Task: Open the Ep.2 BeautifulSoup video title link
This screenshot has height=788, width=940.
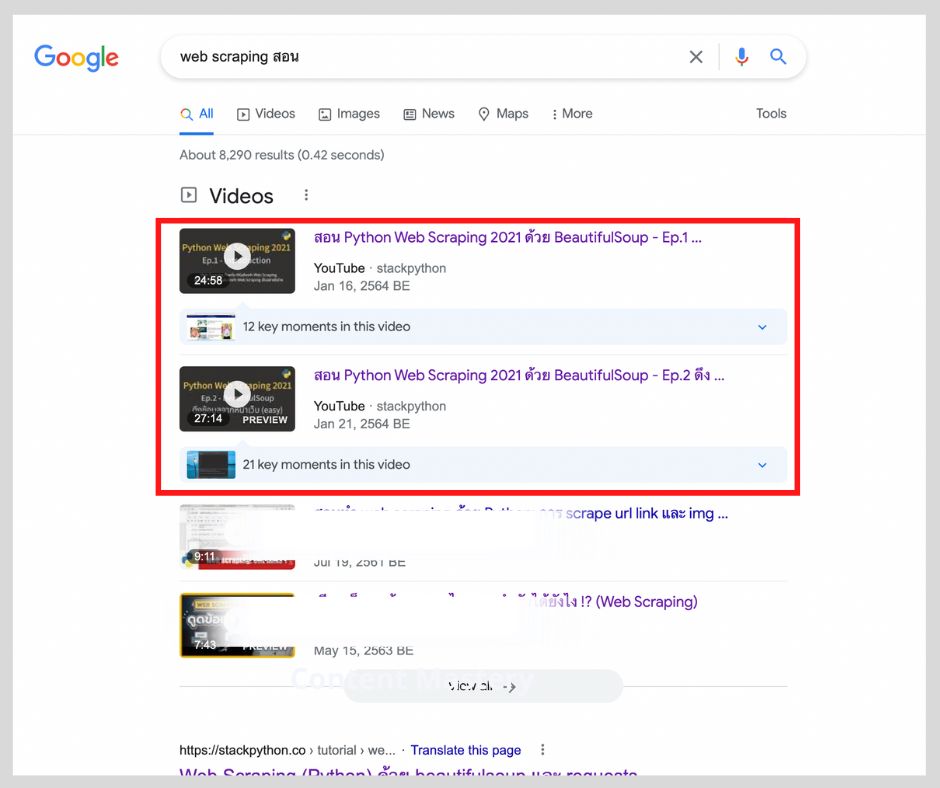Action: 519,375
